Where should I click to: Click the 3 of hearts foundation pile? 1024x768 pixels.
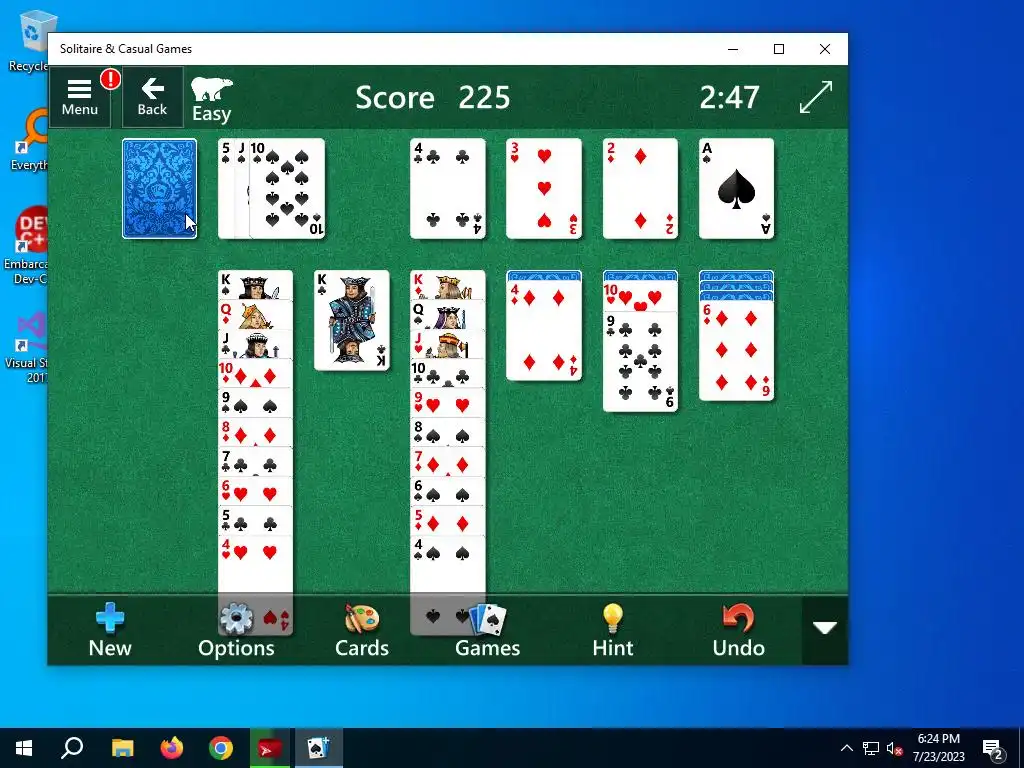point(543,188)
